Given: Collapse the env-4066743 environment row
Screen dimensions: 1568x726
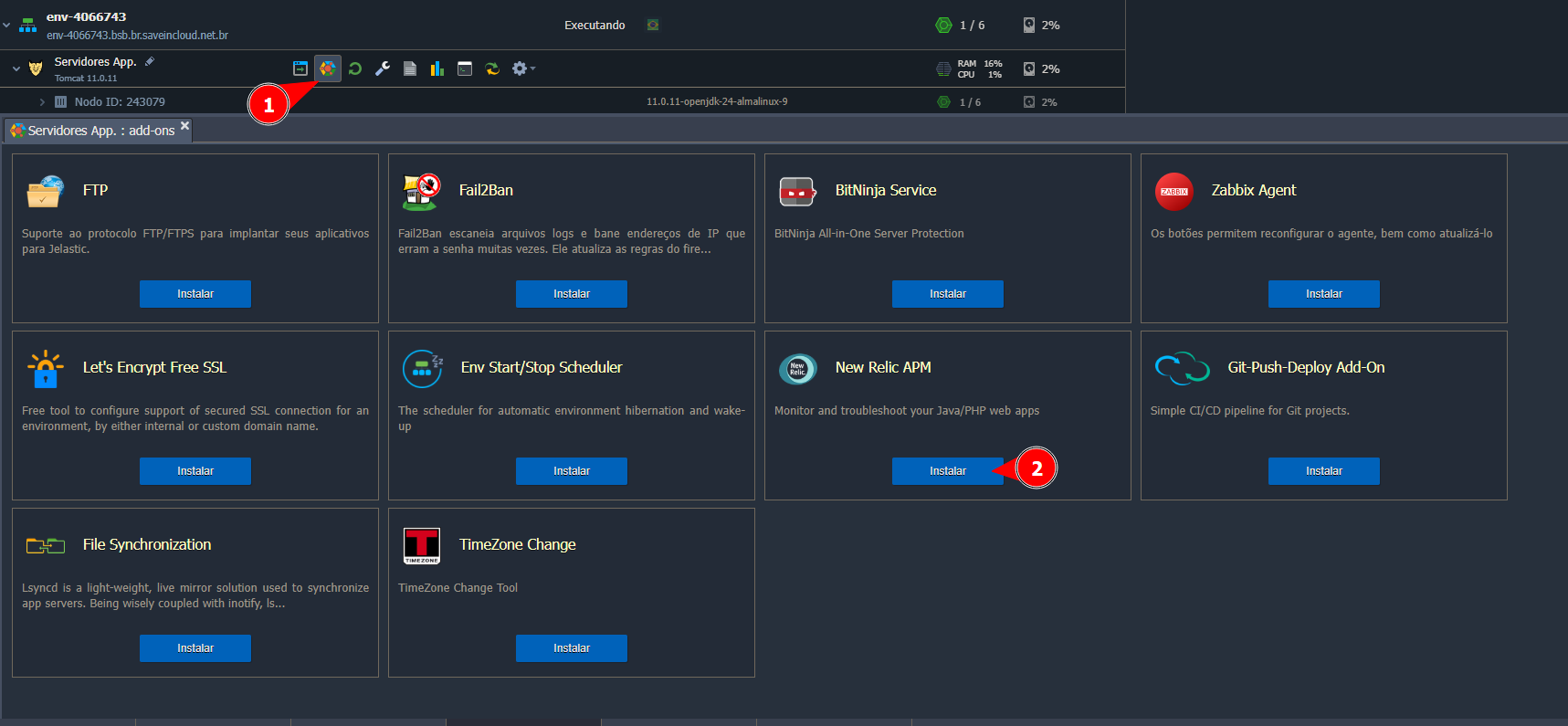Looking at the screenshot, I should [7, 26].
